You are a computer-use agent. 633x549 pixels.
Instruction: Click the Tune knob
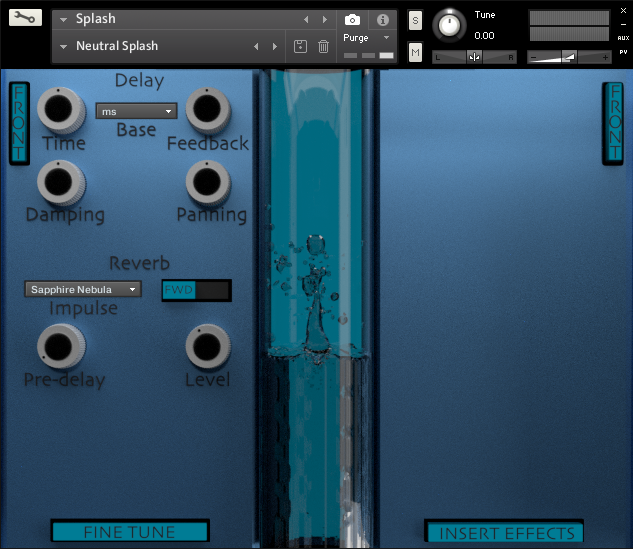(x=449, y=25)
